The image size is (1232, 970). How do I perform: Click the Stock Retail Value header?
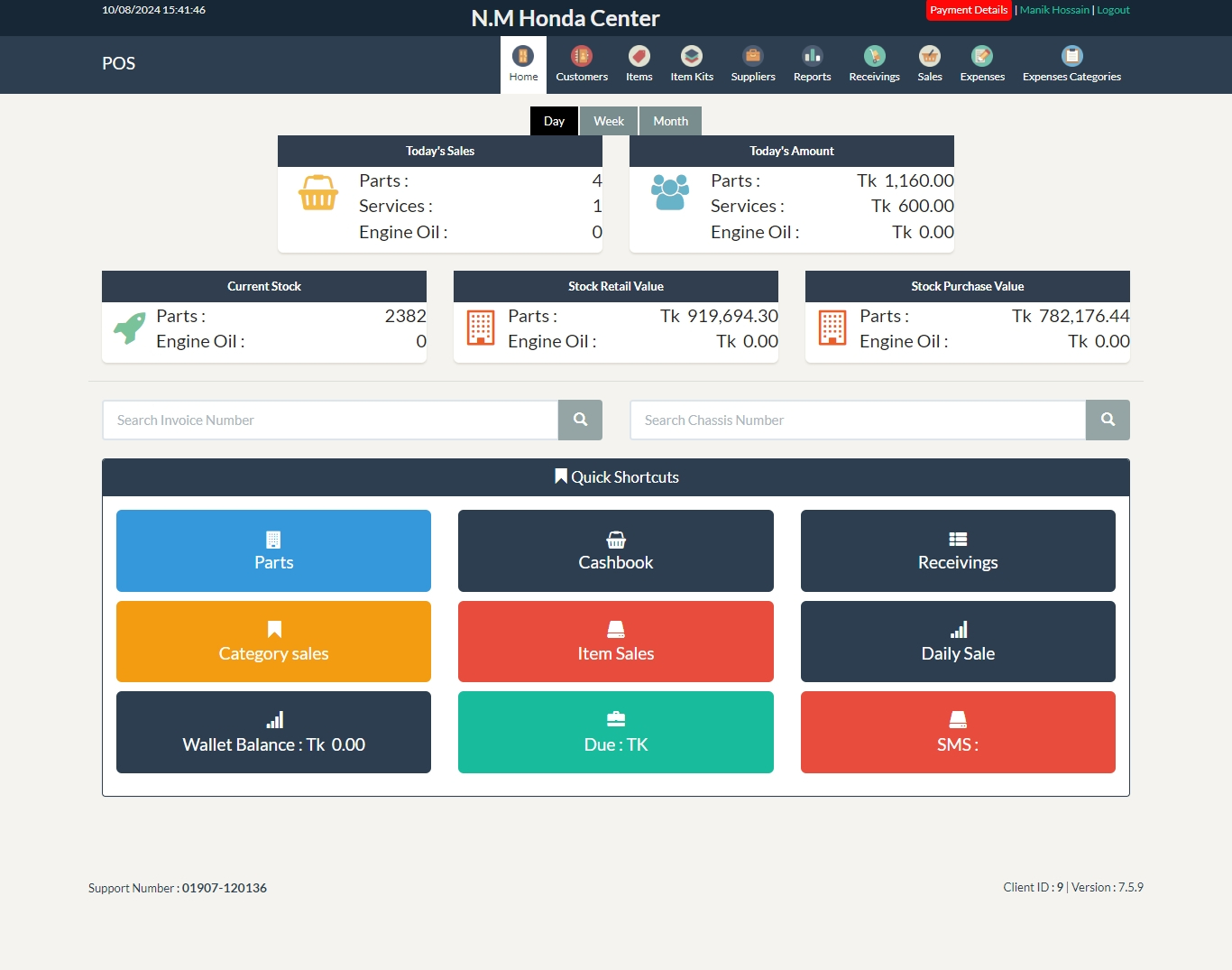coord(616,286)
